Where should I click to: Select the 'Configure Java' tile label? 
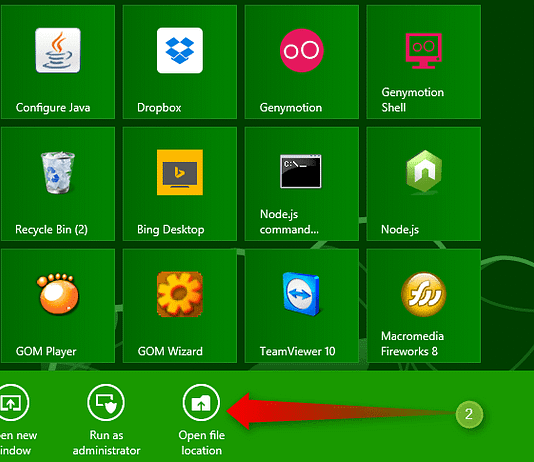(x=53, y=108)
